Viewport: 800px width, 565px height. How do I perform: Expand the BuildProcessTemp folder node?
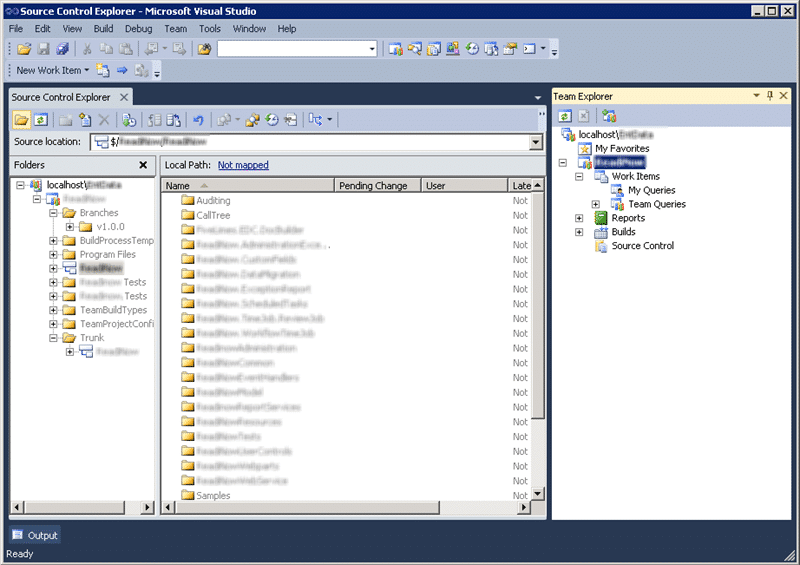pos(54,240)
